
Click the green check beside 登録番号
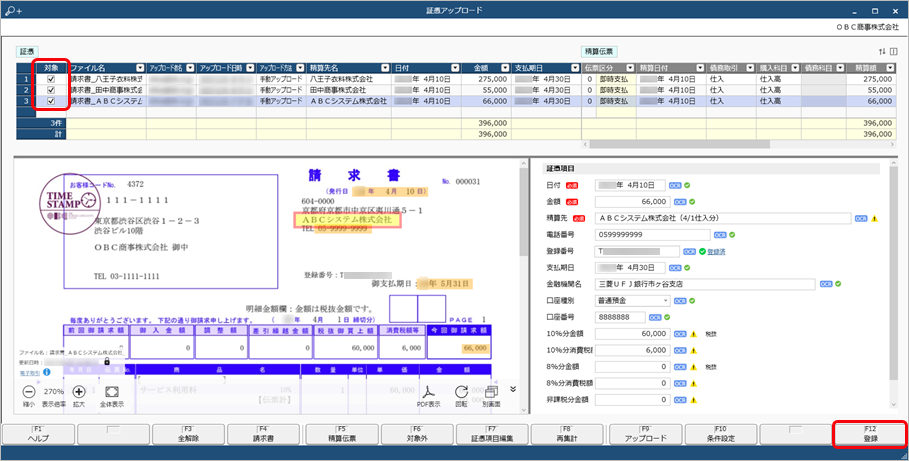click(x=702, y=252)
